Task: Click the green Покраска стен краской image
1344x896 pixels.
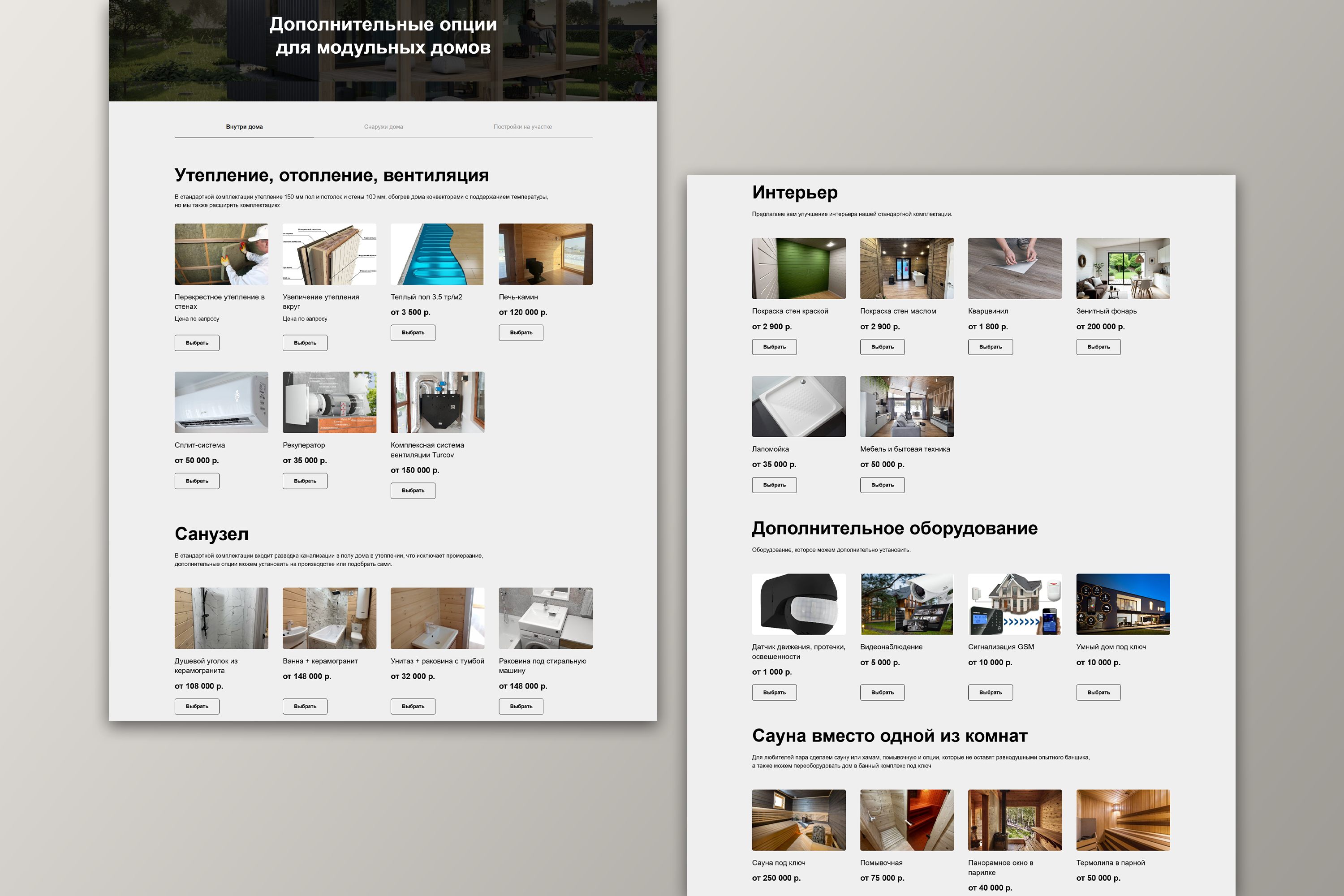Action: tap(798, 268)
